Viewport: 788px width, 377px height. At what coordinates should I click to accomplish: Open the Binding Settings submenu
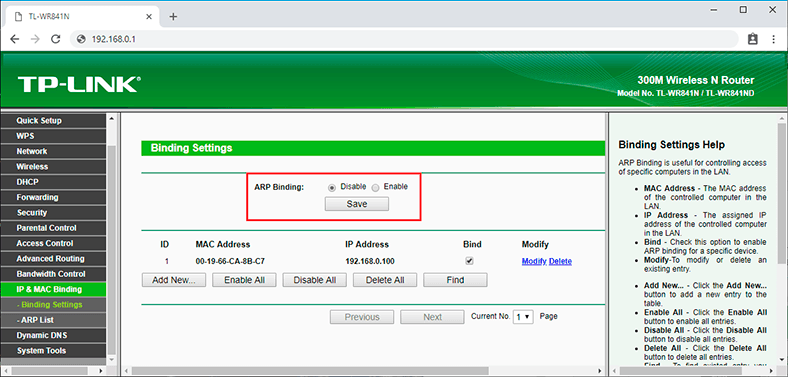(x=53, y=305)
